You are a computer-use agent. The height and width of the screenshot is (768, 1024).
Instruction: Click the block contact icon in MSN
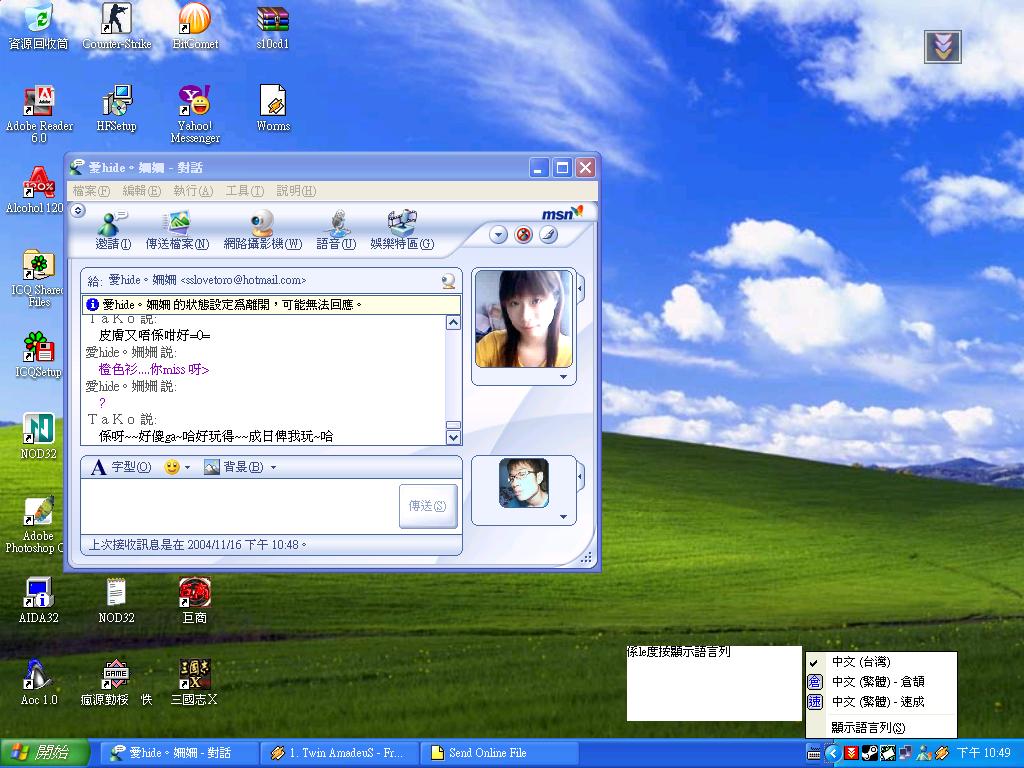click(x=523, y=234)
